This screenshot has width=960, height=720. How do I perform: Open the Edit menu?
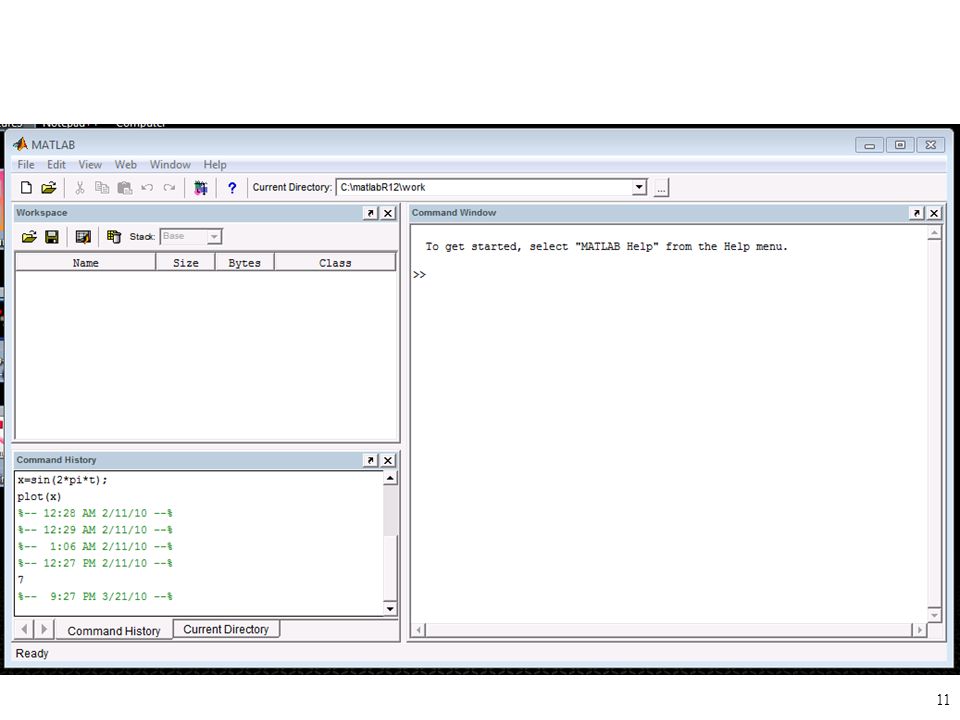coord(56,165)
